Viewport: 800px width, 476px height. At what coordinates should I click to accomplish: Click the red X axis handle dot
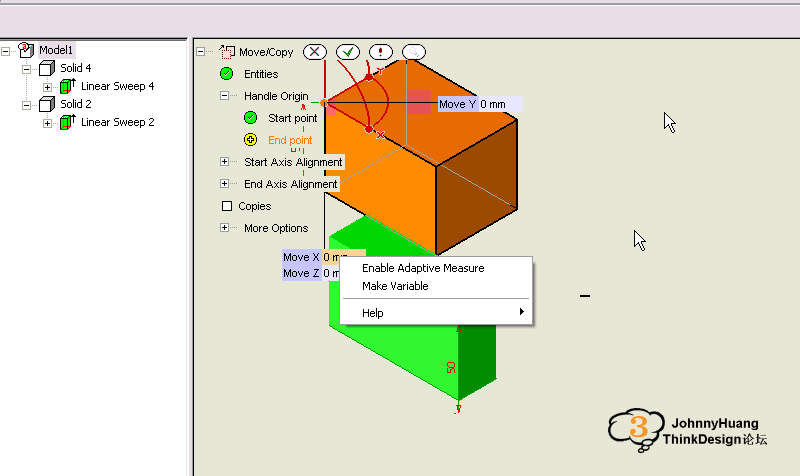[x=369, y=129]
